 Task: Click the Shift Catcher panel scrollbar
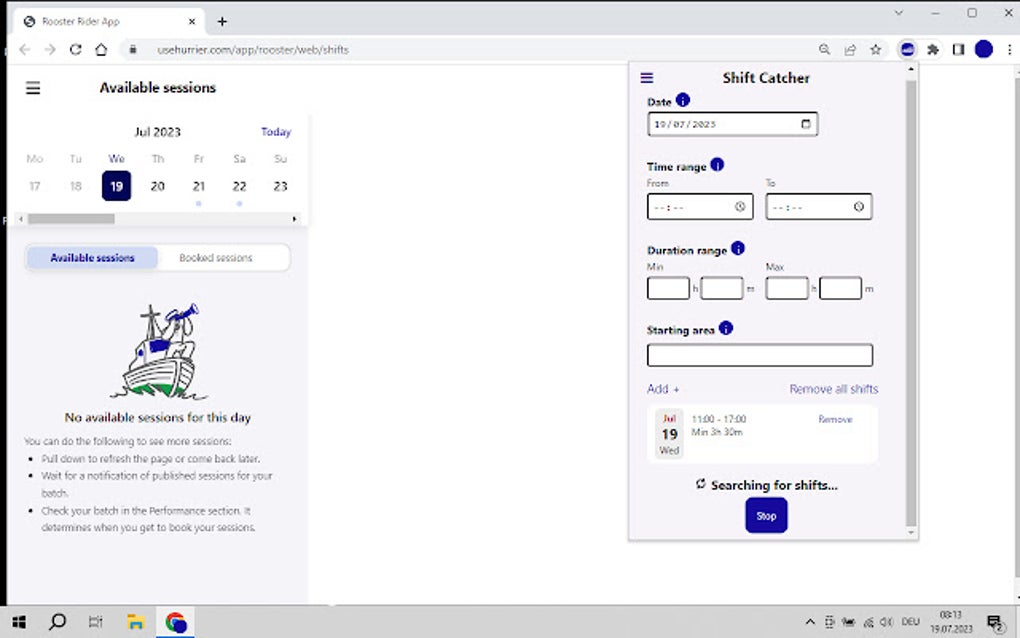(910, 300)
